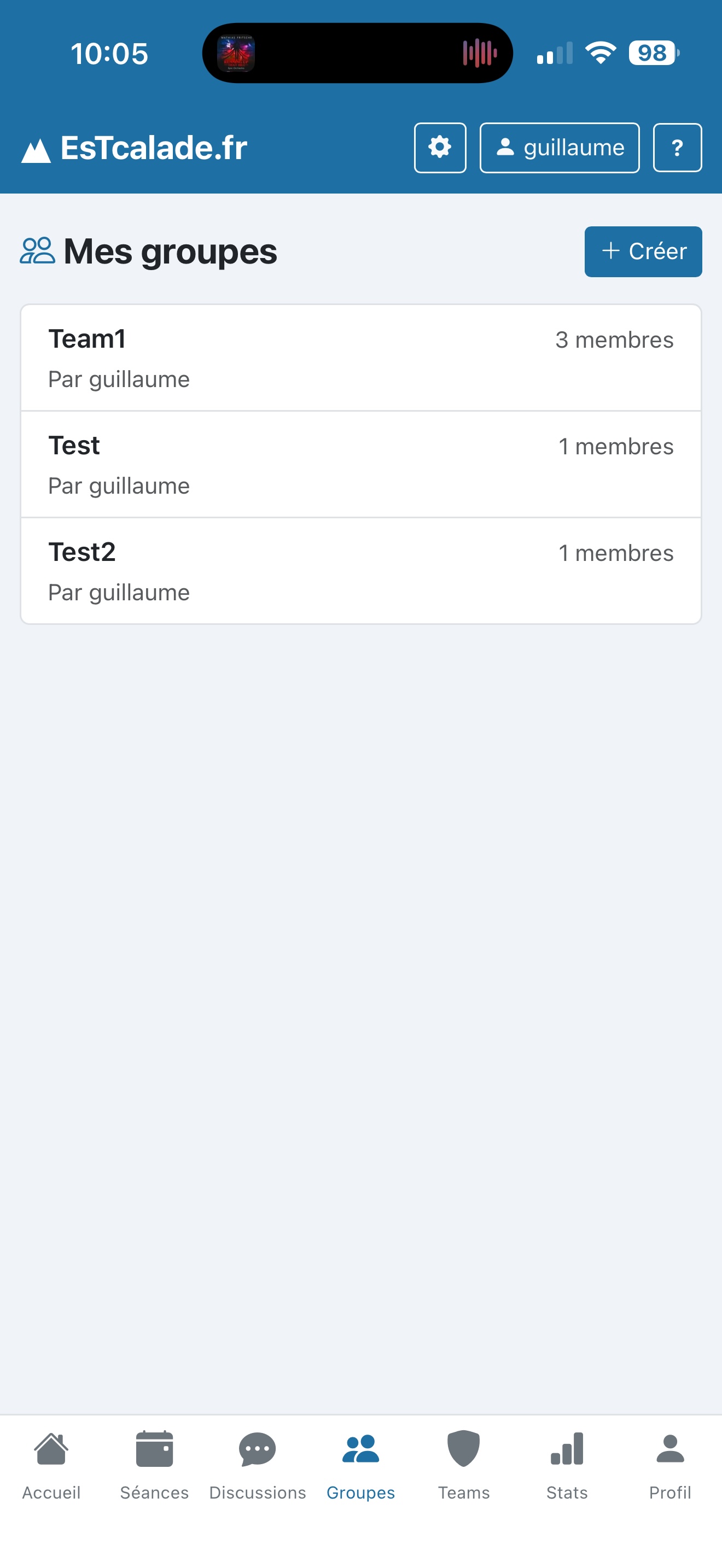Screen dimensions: 722x1568
Task: Select the Groupes tab
Action: pos(360,1465)
